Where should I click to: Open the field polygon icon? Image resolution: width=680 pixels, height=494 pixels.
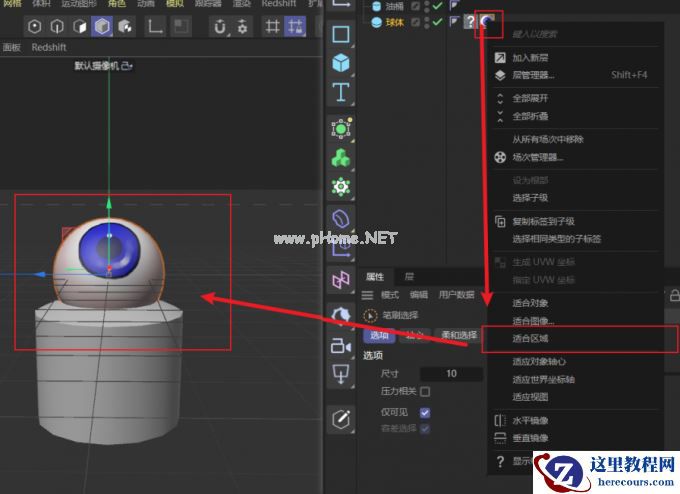341,315
